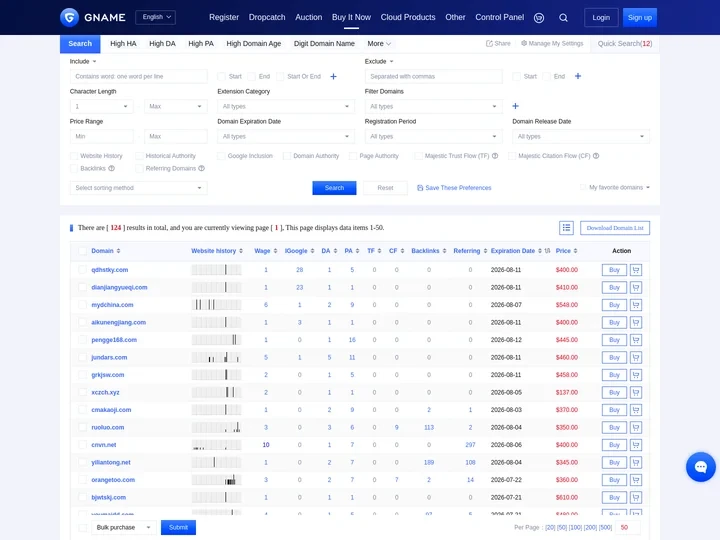Viewport: 720px width, 540px height.
Task: Click the Price Range Min input field
Action: pyautogui.click(x=103, y=136)
